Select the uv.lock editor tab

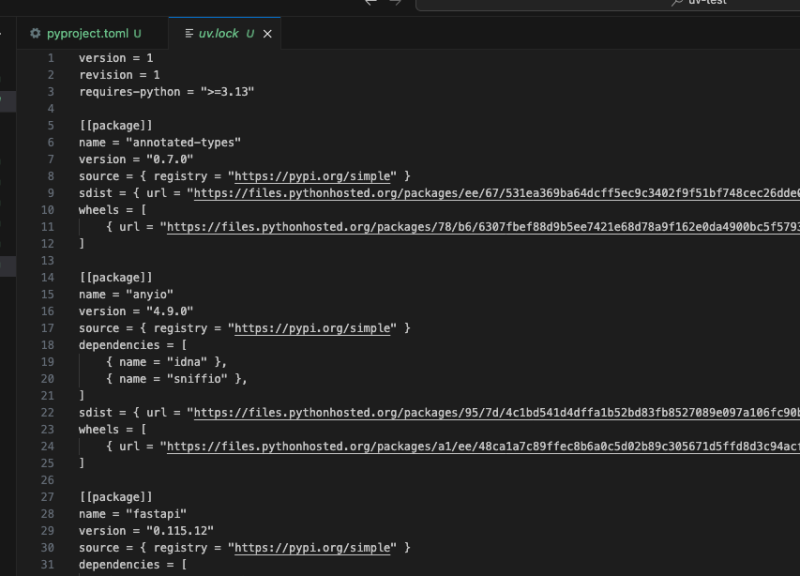[218, 33]
